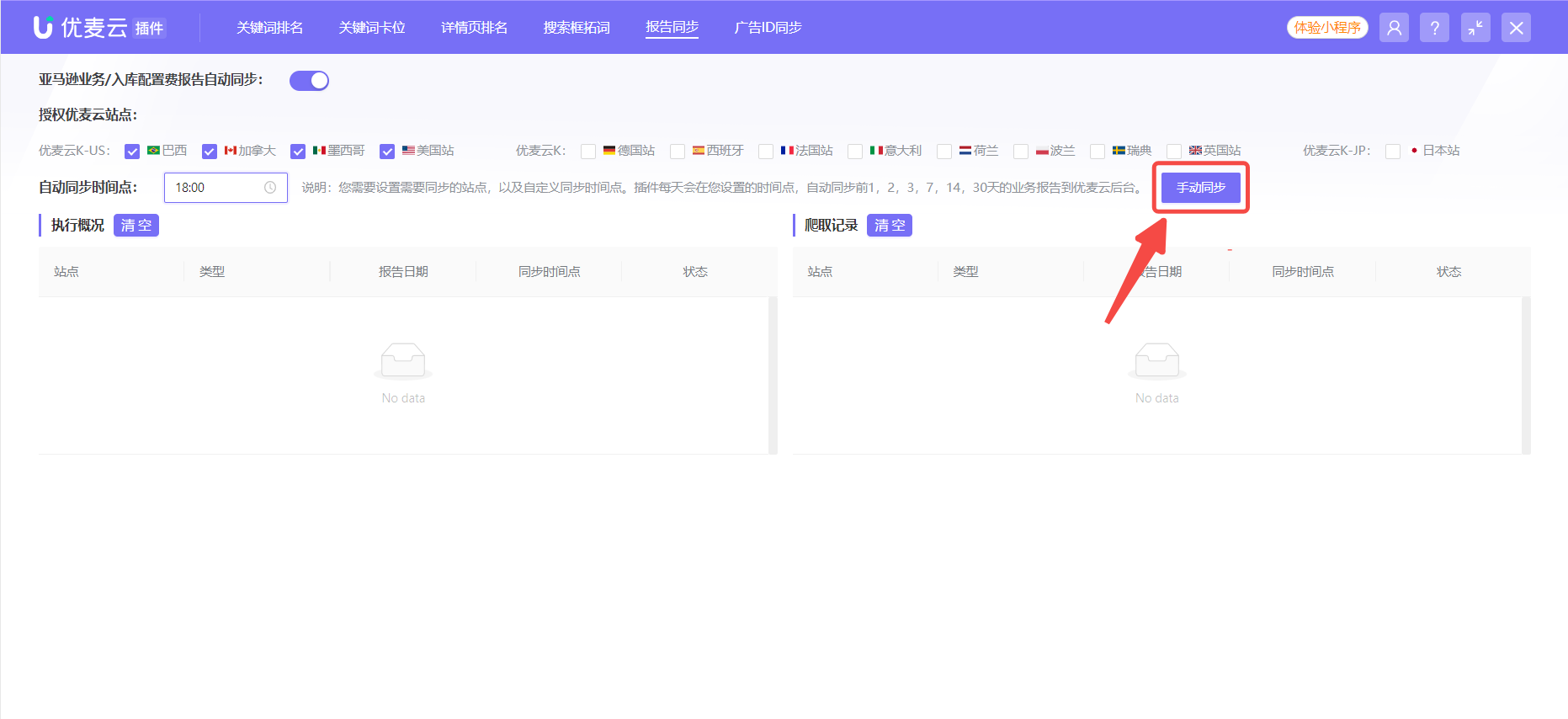Open the 关键词卡位 tab
This screenshot has width=1568, height=719.
pos(372,28)
